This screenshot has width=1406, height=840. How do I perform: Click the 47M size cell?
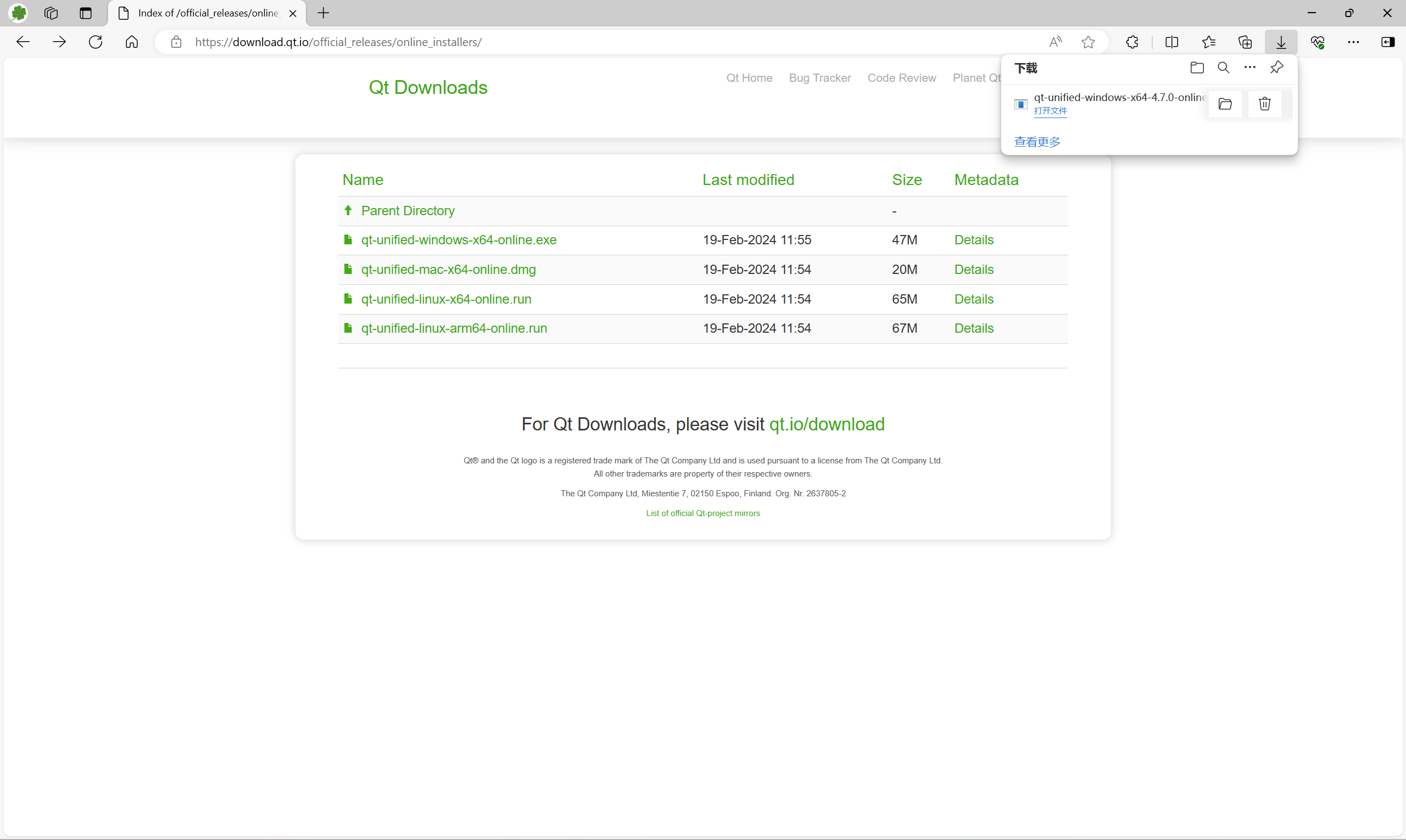[x=905, y=240]
